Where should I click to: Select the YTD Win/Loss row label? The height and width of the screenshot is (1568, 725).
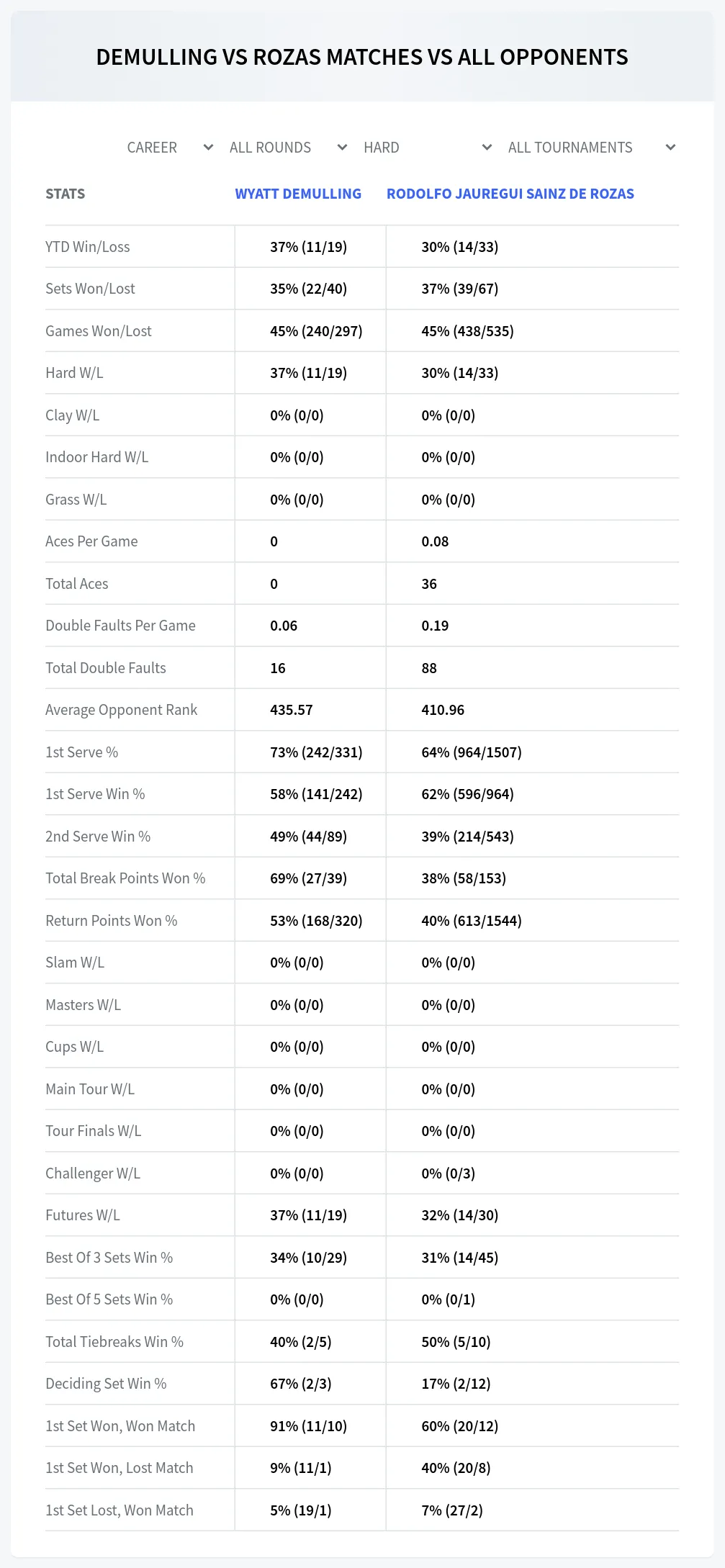[x=88, y=247]
